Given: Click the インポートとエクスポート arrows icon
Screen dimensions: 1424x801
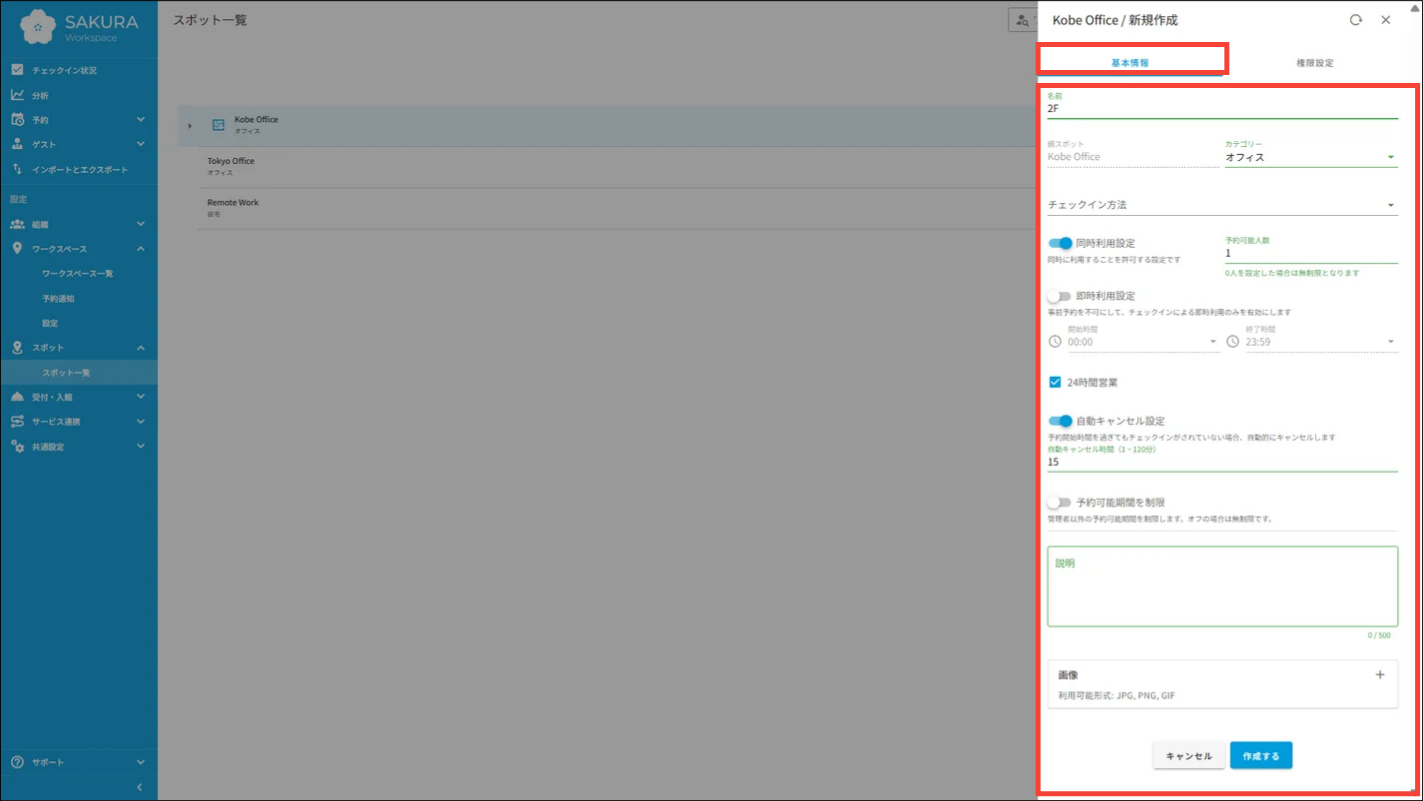Looking at the screenshot, I should [x=17, y=169].
